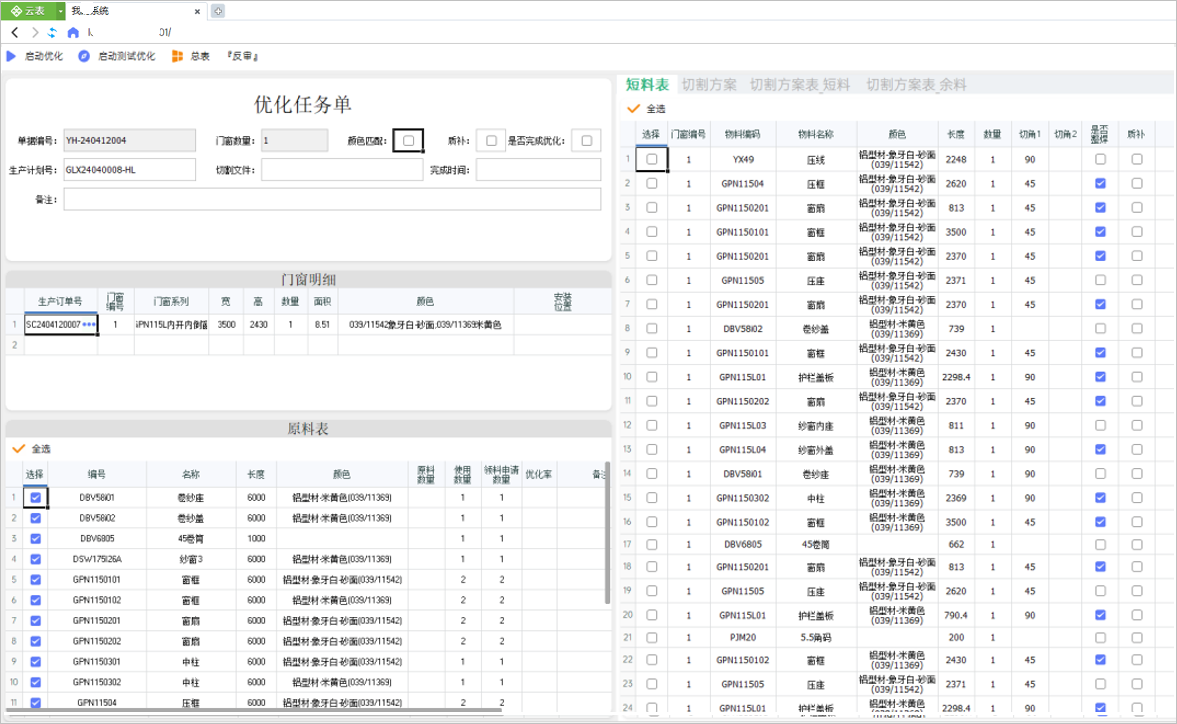Check the select box for row YX49

coord(652,159)
